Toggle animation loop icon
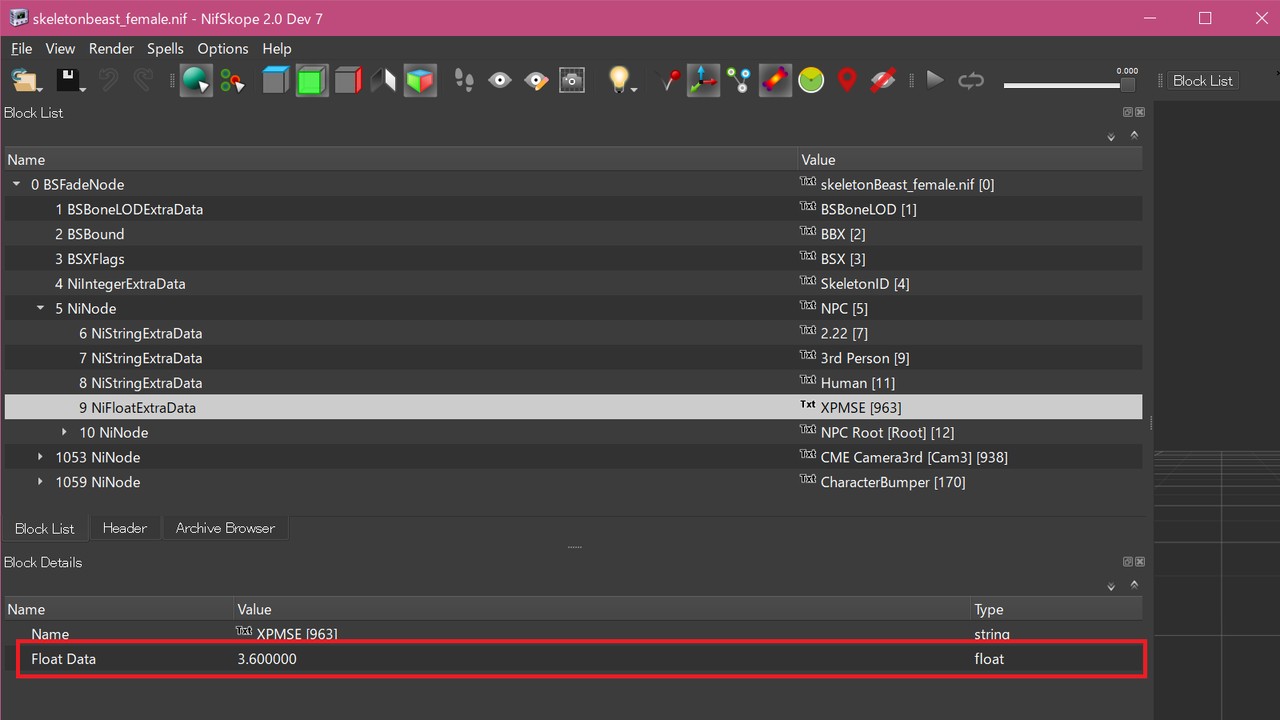The width and height of the screenshot is (1280, 720). pyautogui.click(x=971, y=81)
